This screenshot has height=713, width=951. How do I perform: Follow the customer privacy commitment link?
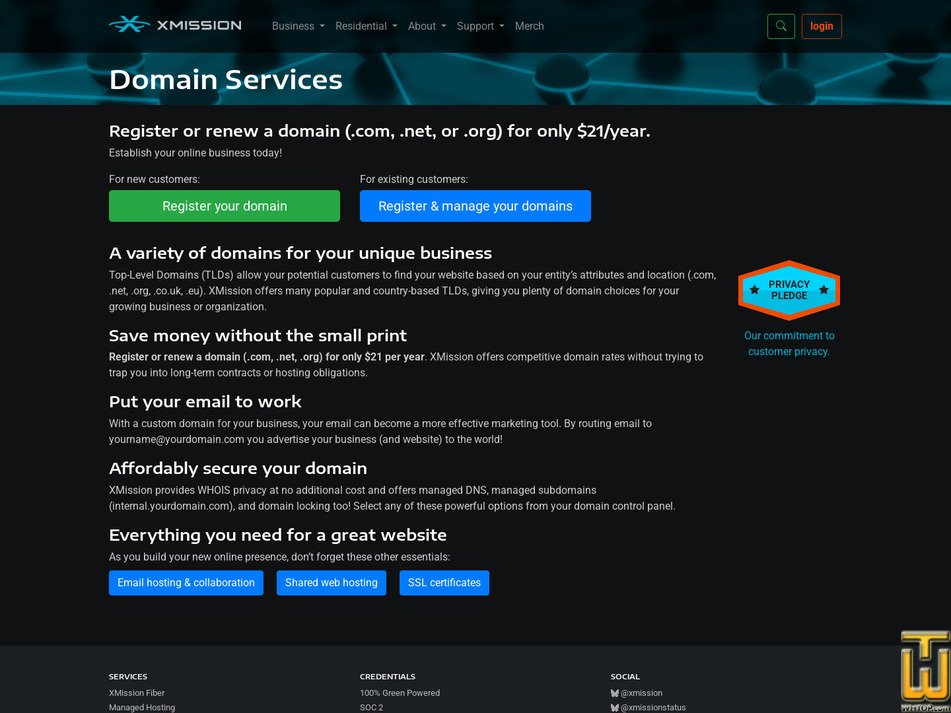[789, 343]
